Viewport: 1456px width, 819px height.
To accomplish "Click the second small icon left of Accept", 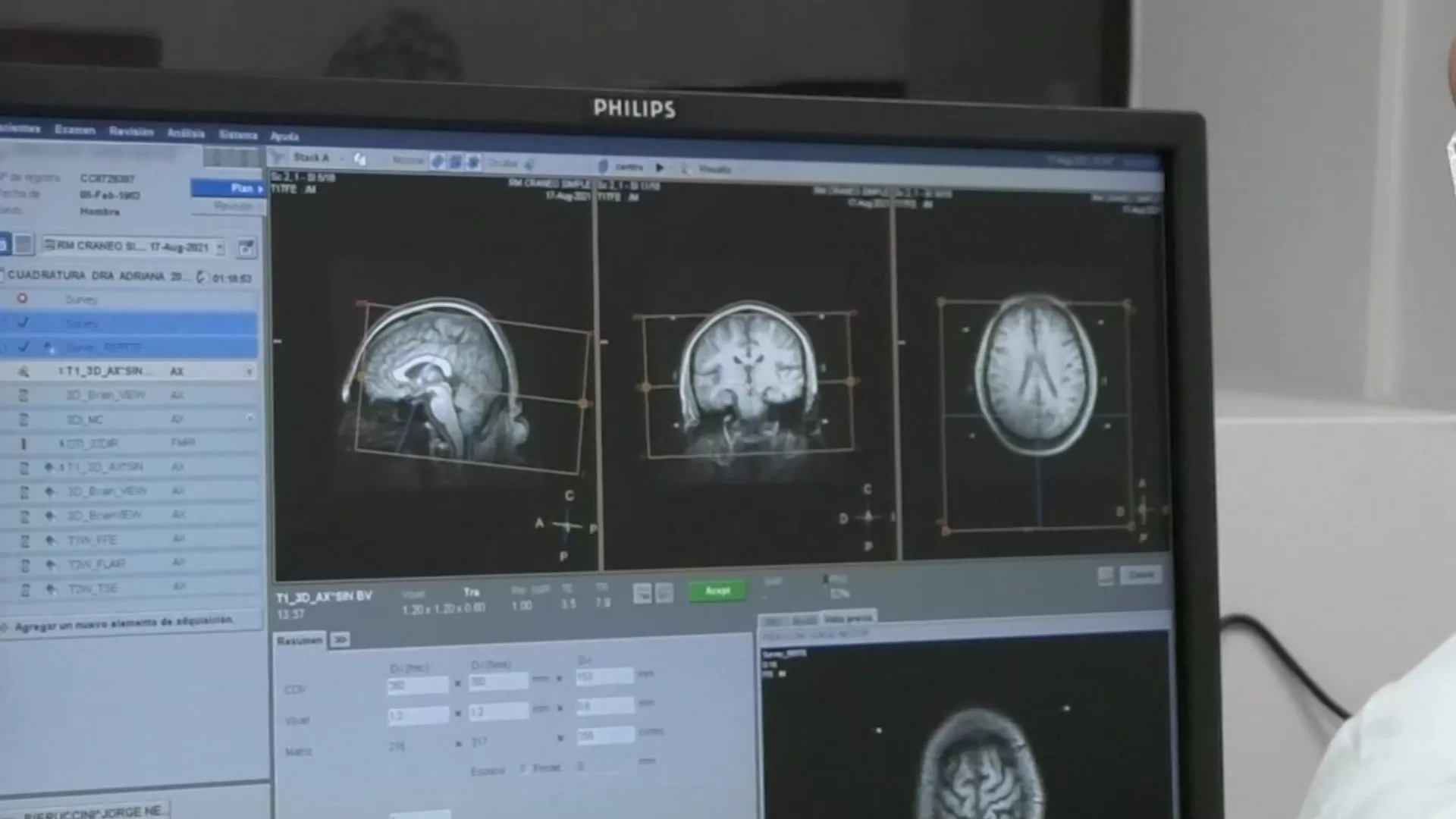I will pyautogui.click(x=664, y=593).
